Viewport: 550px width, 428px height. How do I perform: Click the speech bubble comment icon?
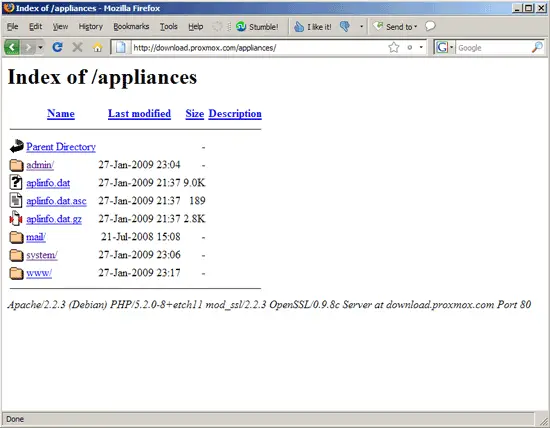(430, 26)
